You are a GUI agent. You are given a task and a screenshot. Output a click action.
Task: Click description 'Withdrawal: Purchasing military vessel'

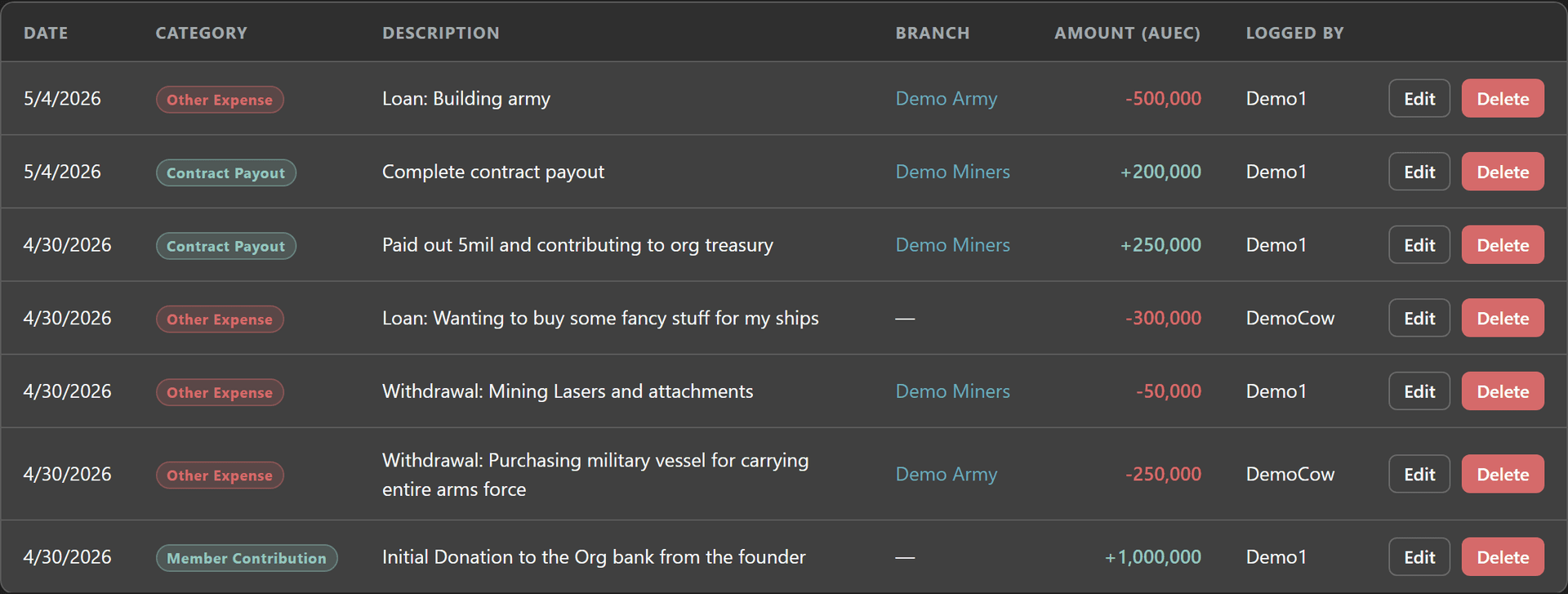(x=595, y=475)
